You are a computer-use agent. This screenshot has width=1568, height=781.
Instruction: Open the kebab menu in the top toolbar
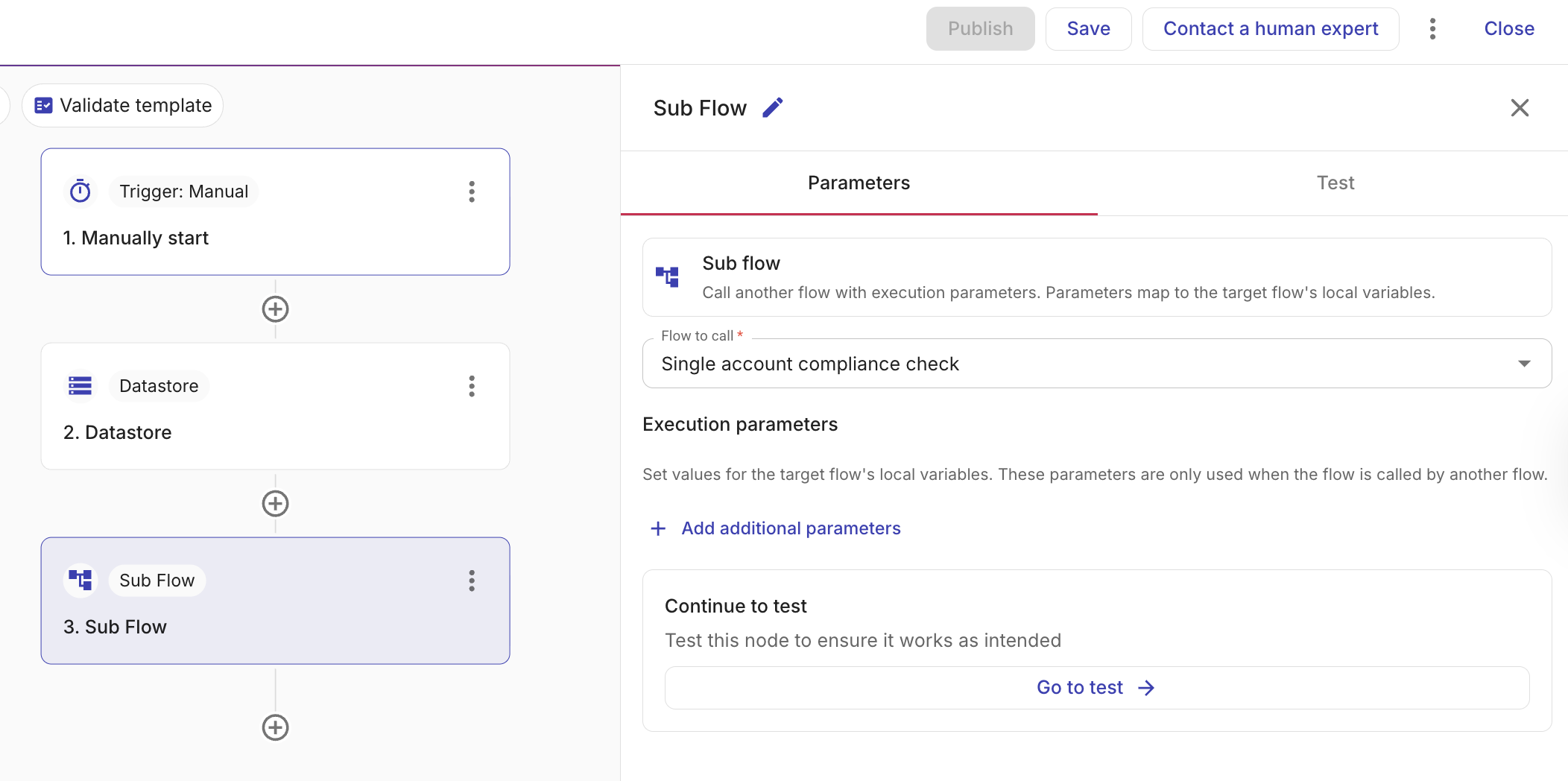point(1432,28)
